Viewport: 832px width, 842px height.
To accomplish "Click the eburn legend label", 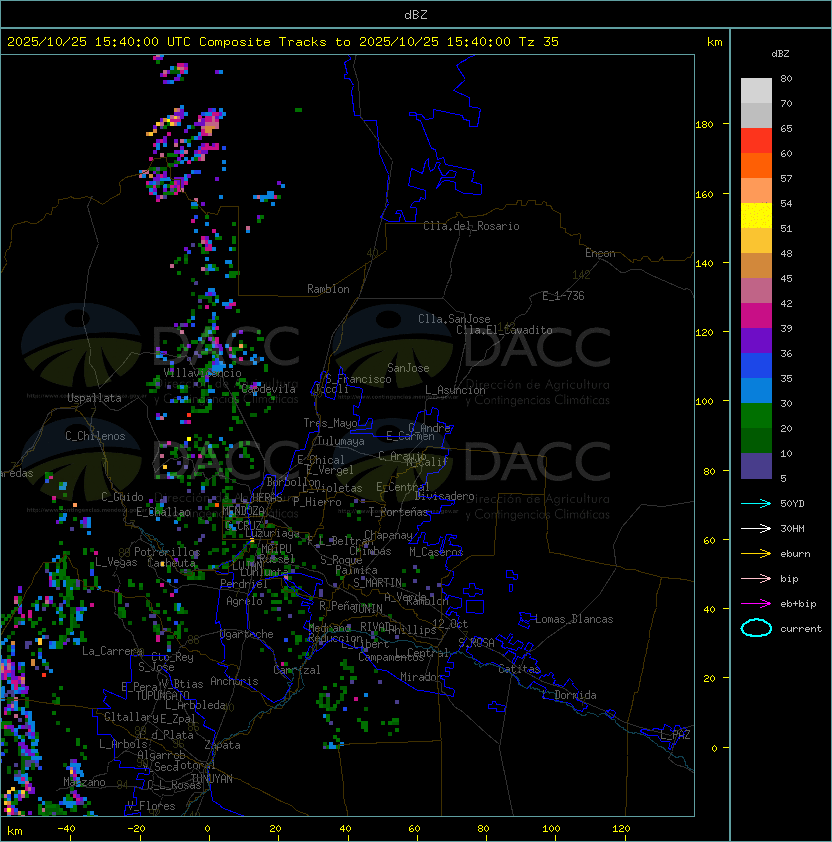I will click(x=795, y=554).
